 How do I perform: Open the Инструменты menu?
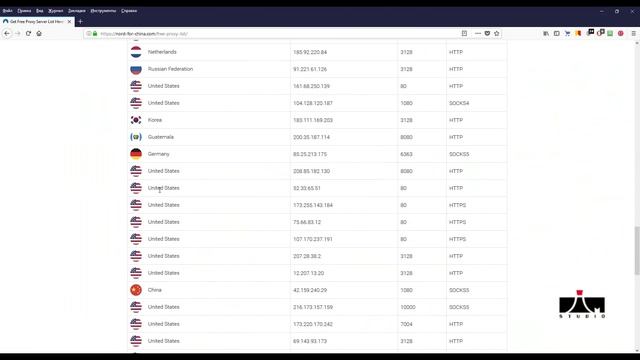click(x=103, y=11)
